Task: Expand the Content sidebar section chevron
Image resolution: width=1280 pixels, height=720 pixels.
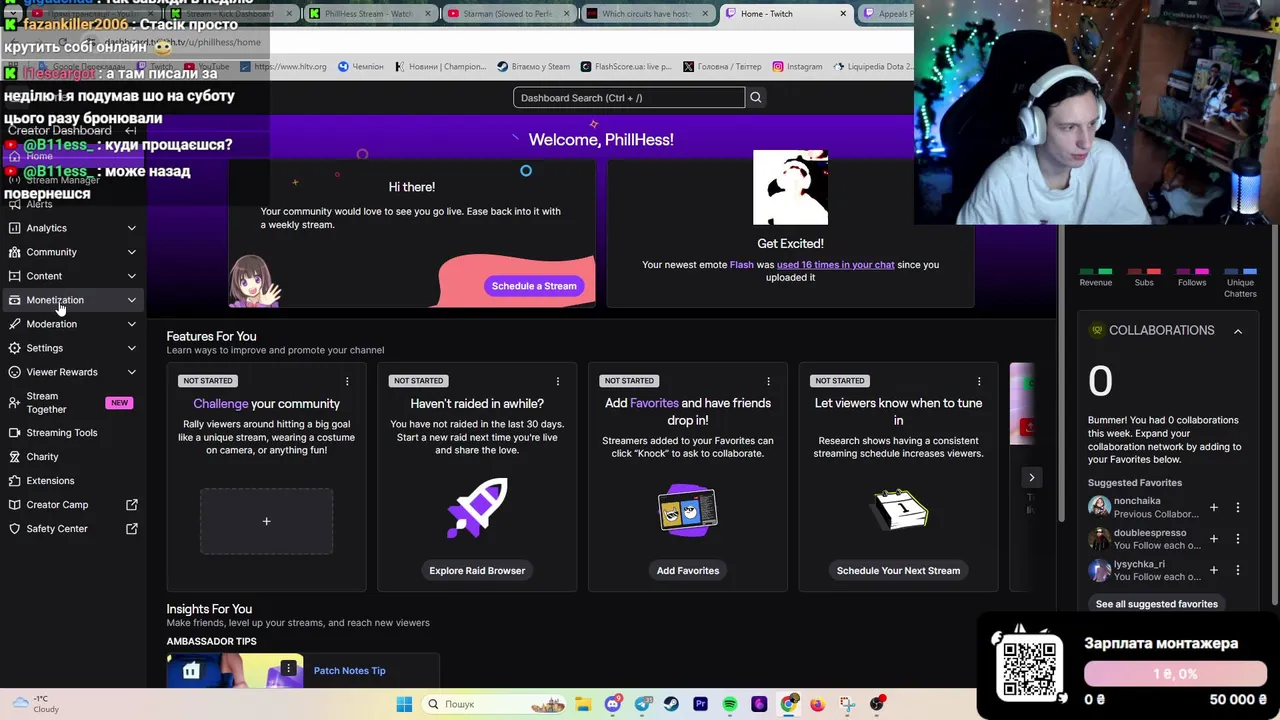Action: tap(131, 276)
